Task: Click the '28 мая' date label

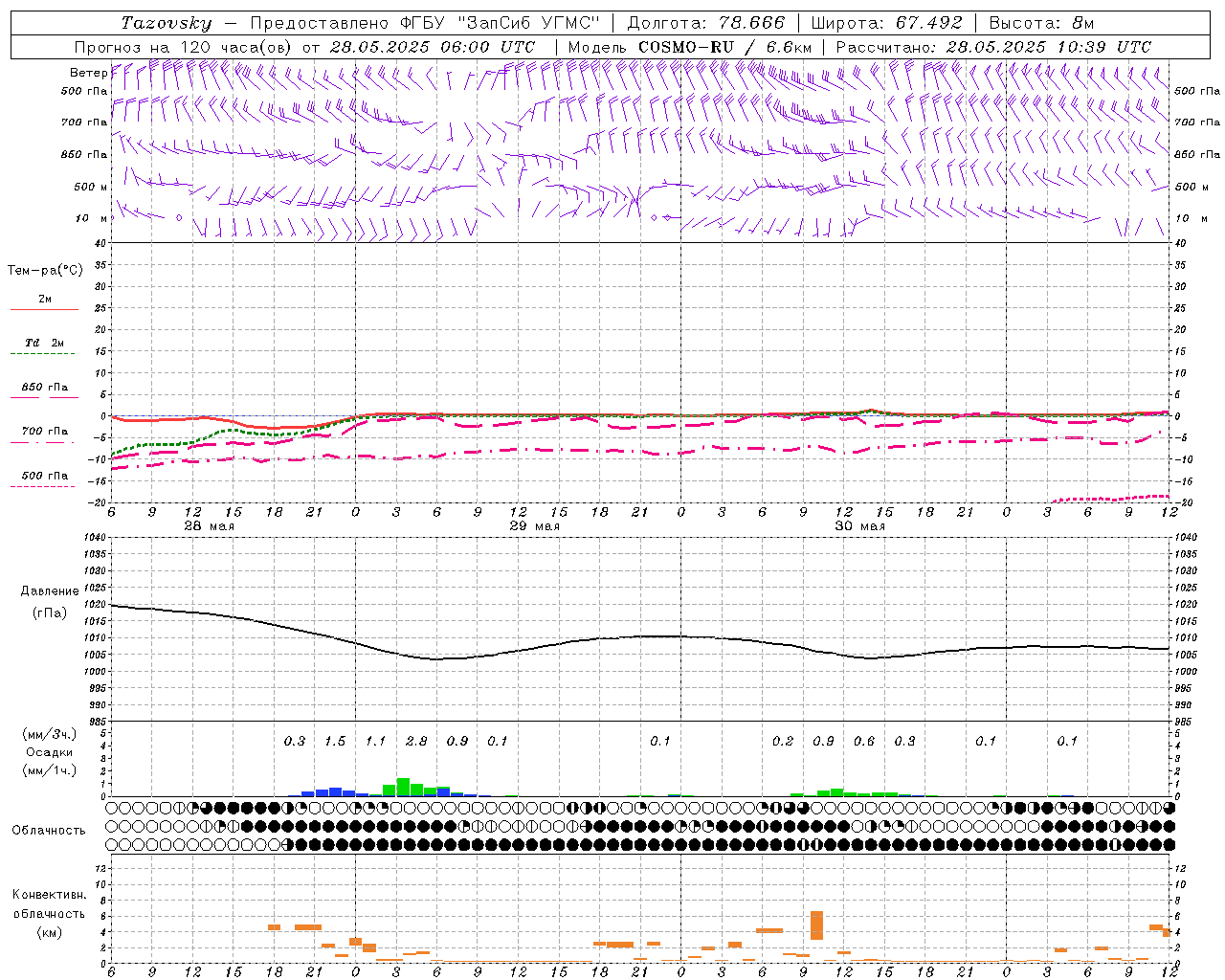Action: 209,526
